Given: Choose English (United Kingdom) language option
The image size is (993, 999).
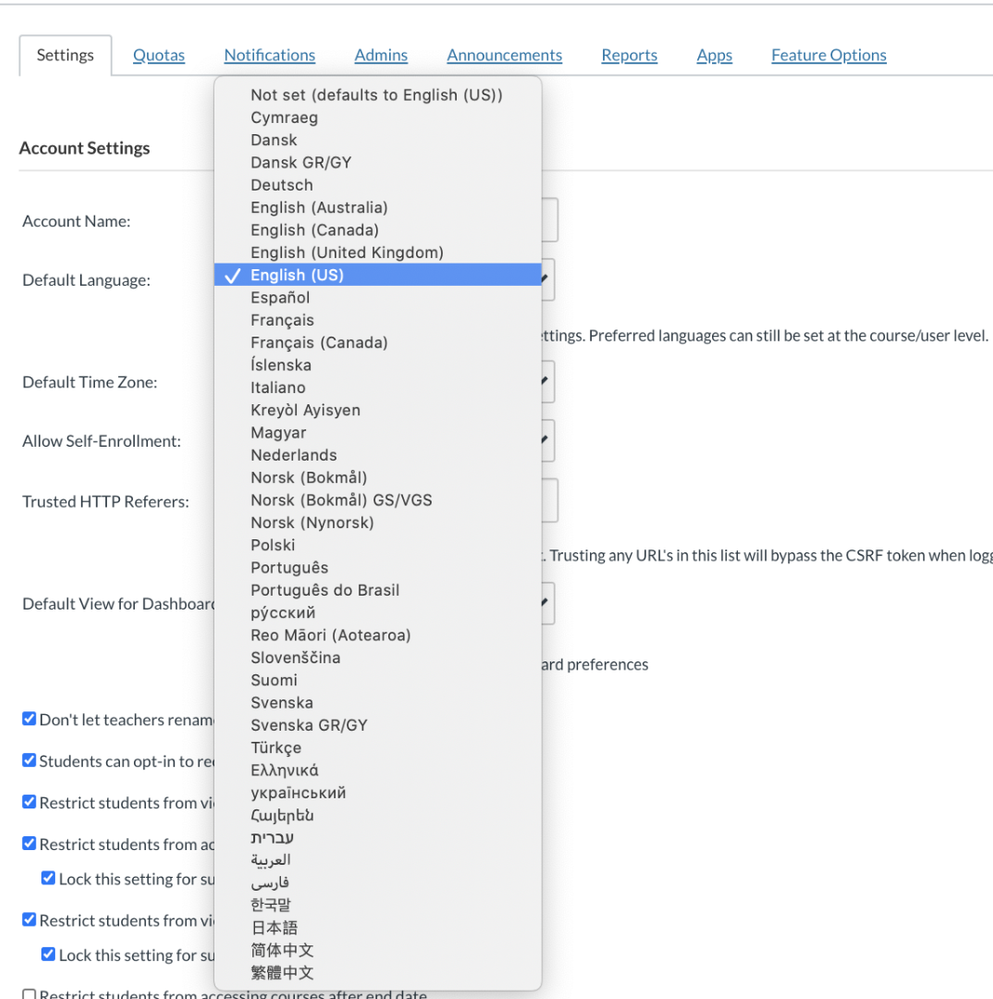Looking at the screenshot, I should 346,253.
